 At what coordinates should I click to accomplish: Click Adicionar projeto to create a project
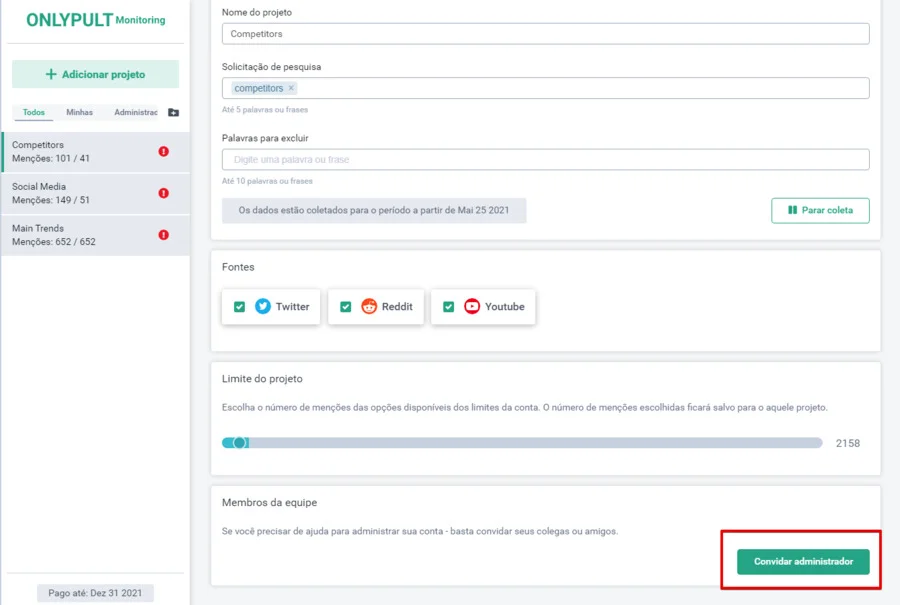95,74
